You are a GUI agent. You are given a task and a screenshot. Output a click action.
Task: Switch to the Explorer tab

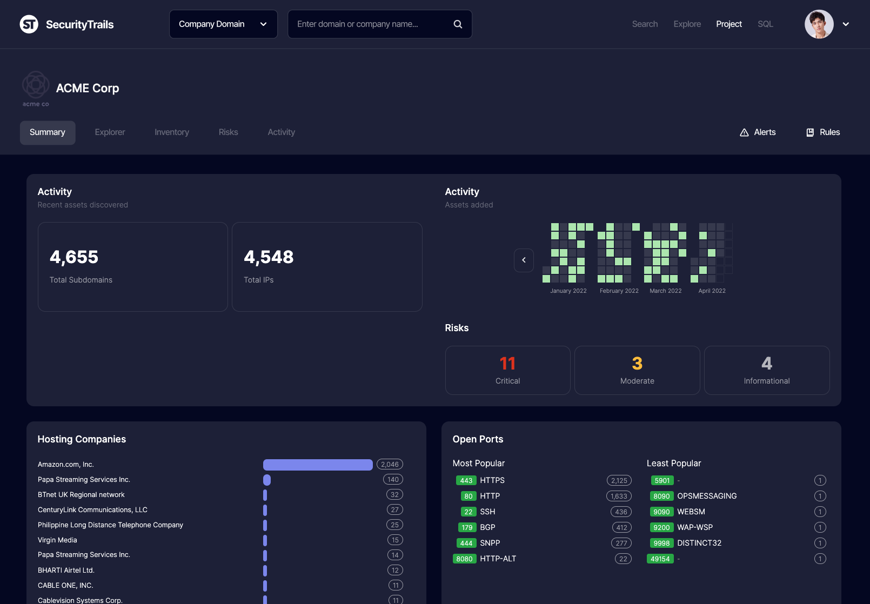tap(110, 132)
